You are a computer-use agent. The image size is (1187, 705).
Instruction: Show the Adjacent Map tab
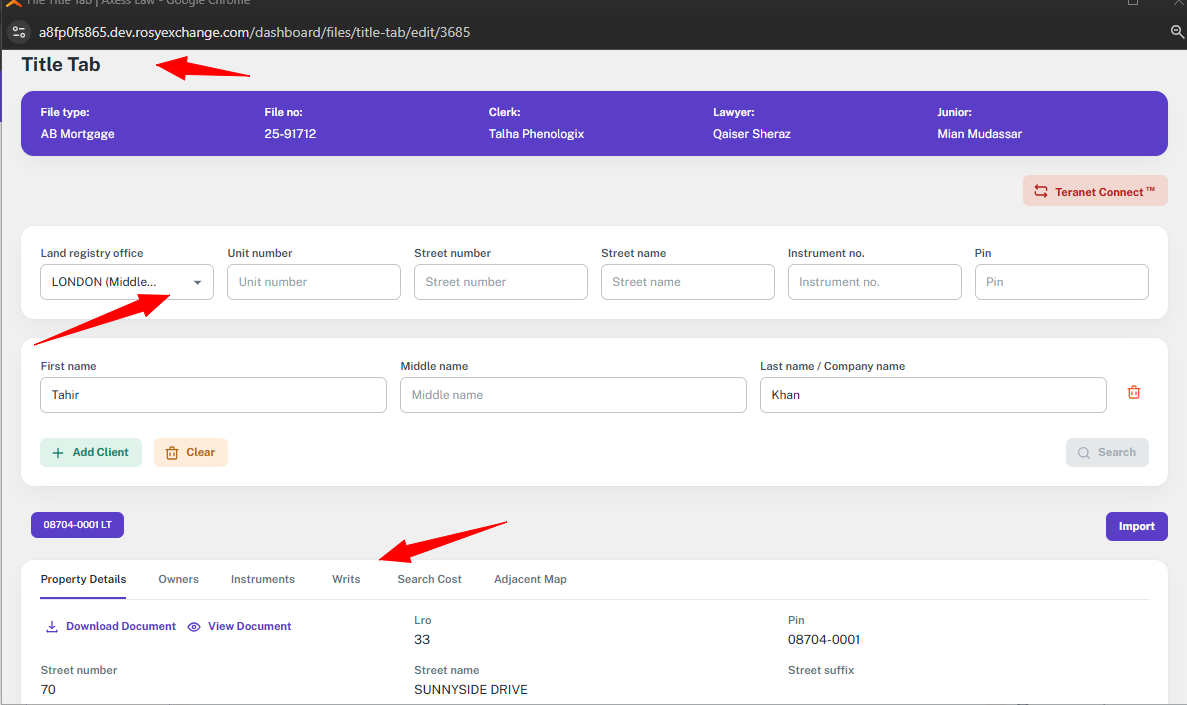pos(530,579)
